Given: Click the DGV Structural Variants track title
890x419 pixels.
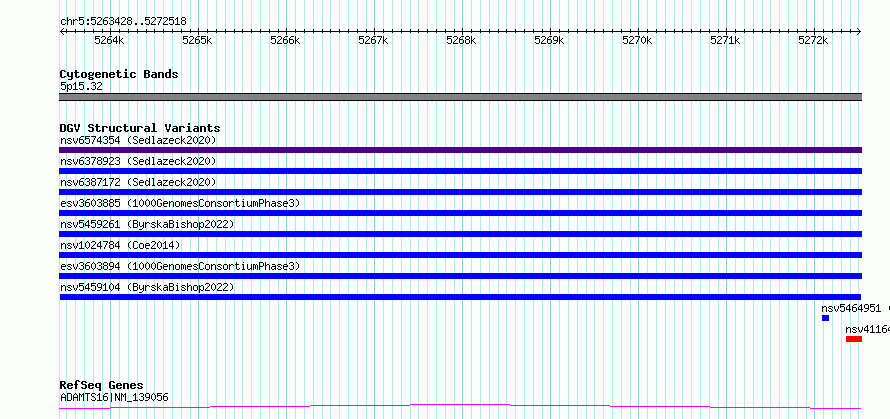Looking at the screenshot, I should [x=140, y=128].
